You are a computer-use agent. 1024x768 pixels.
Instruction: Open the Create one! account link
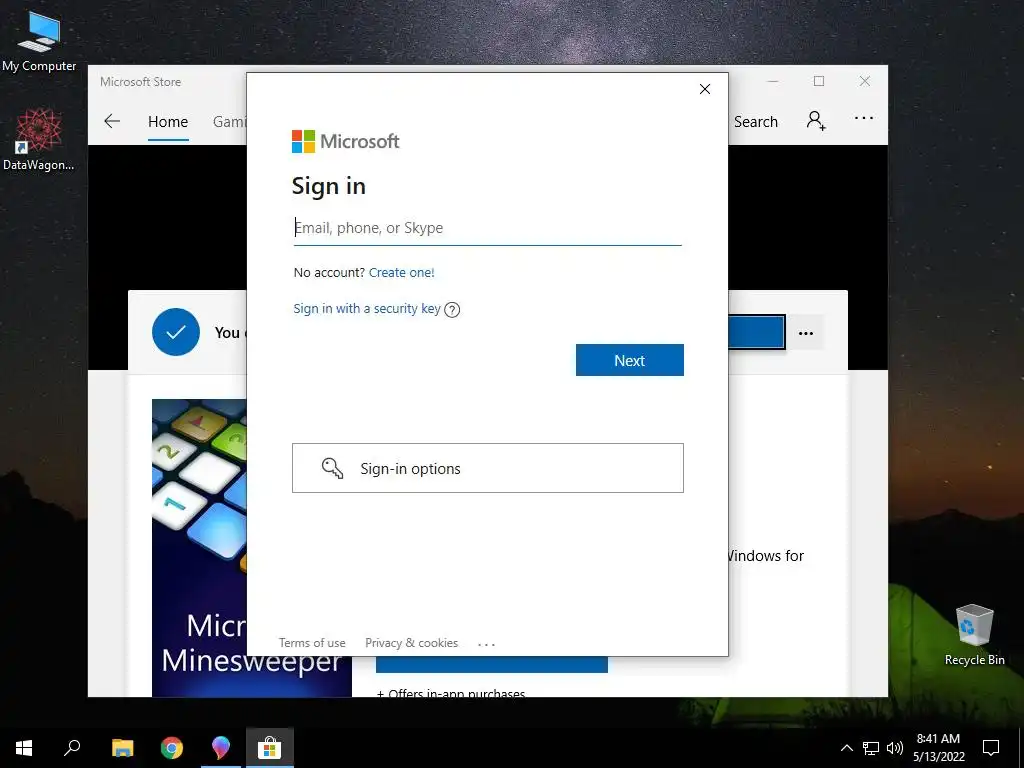[401, 272]
